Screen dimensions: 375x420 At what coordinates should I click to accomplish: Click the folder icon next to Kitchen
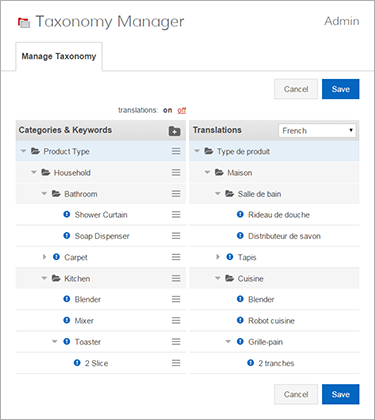(56, 278)
